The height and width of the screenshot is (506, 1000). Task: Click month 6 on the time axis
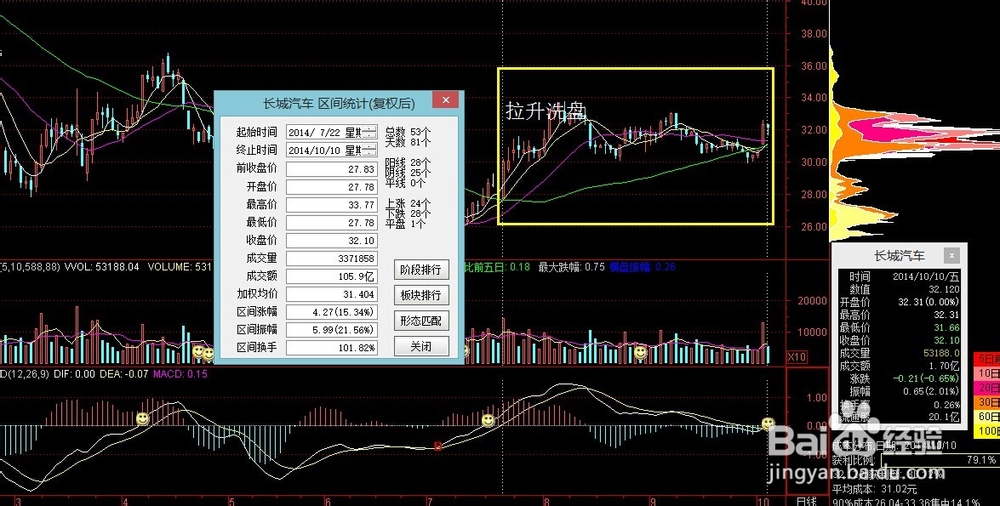pyautogui.click(x=327, y=501)
